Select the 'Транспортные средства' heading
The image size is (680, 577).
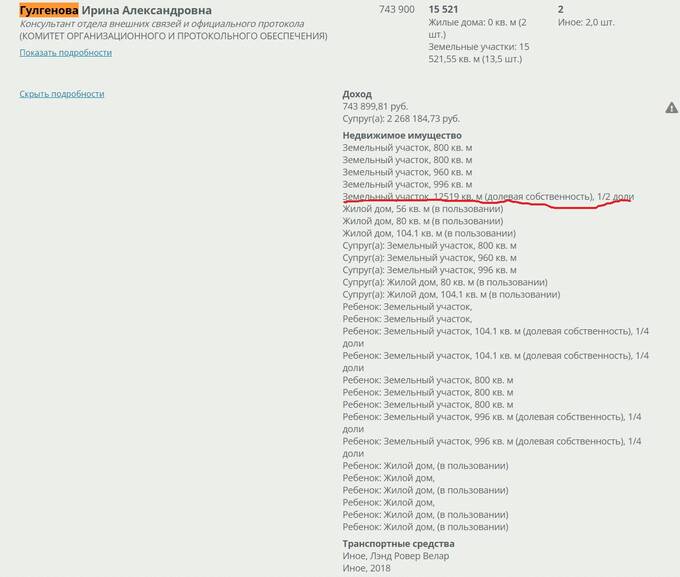[x=399, y=544]
